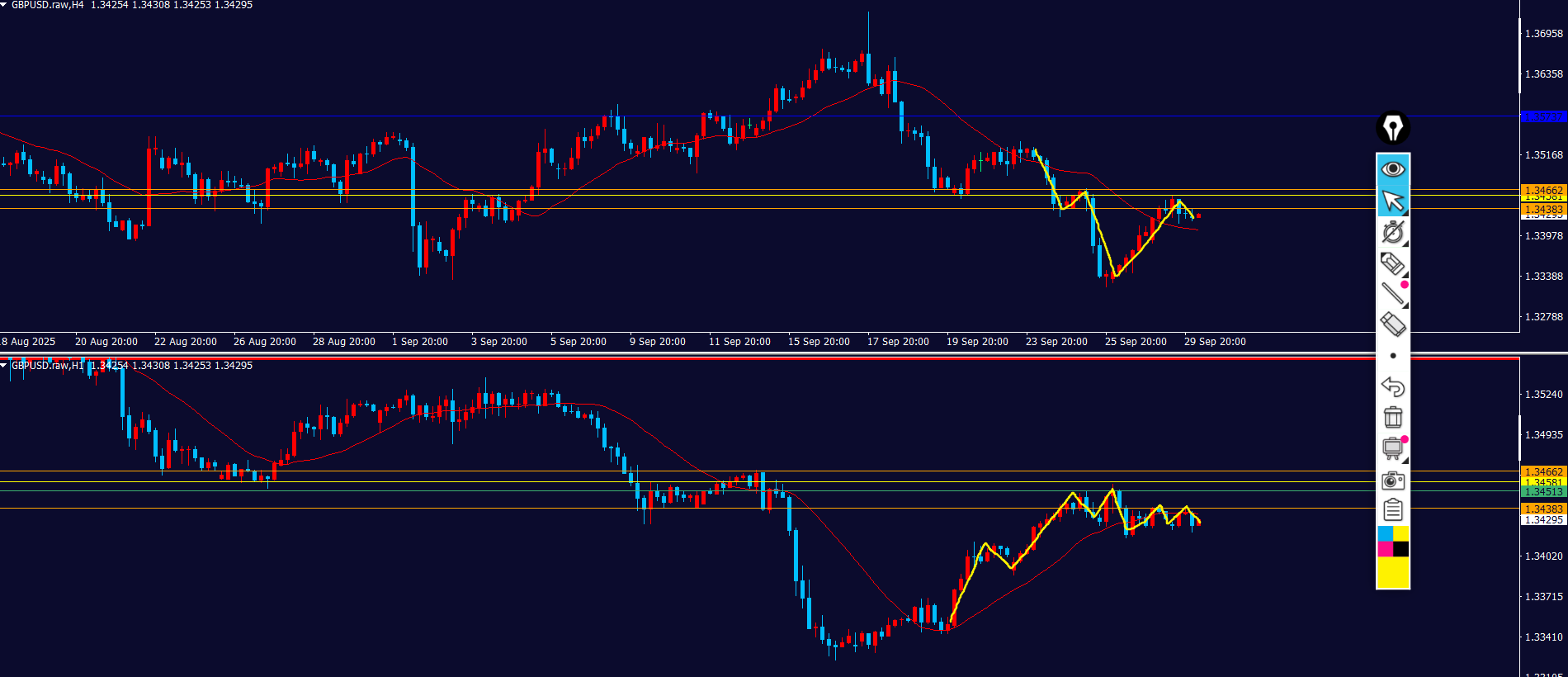Select the pencil drawing tool
Screen dimensions: 1568x677
[1393, 263]
